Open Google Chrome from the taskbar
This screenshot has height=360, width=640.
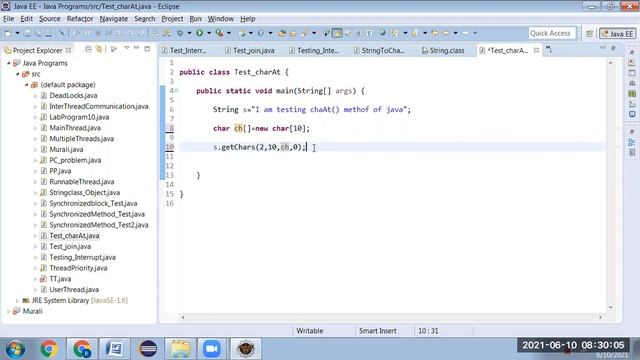click(49, 349)
